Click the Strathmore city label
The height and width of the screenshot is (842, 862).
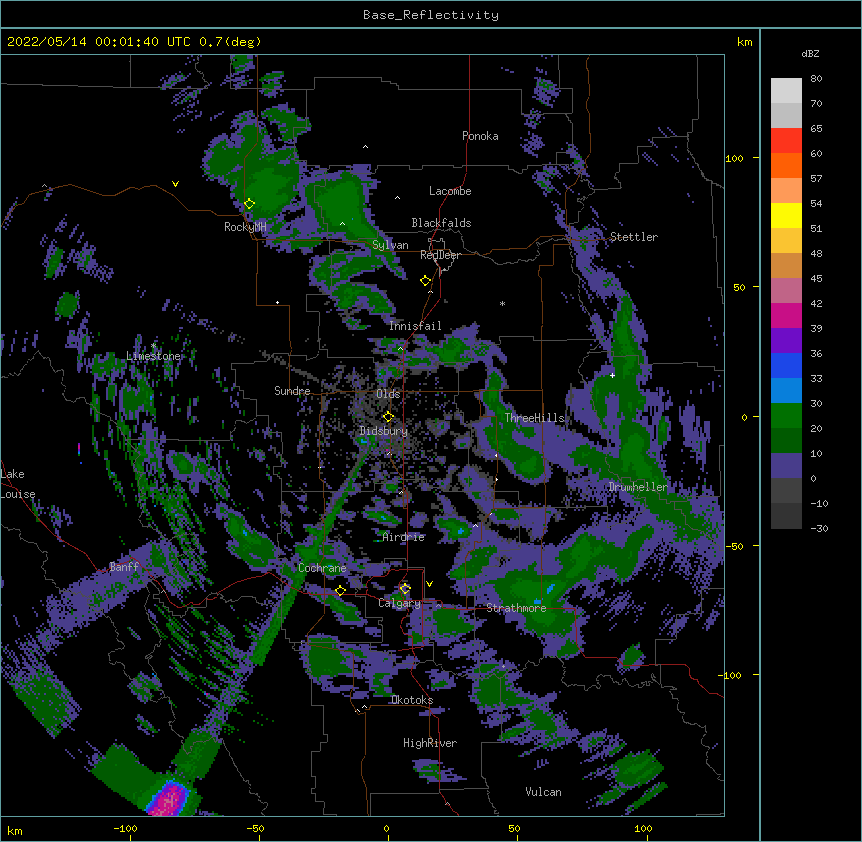coord(516,608)
